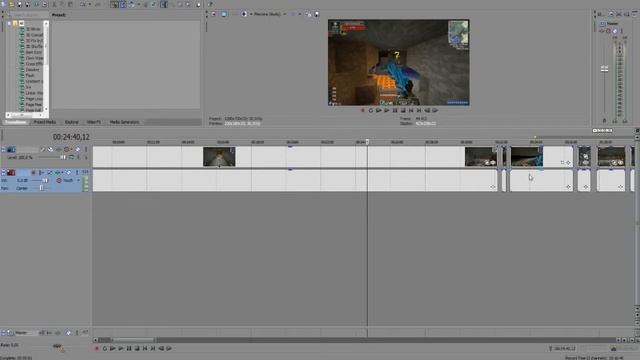Minimize the audio track header
The height and width of the screenshot is (360, 640).
click(3, 173)
